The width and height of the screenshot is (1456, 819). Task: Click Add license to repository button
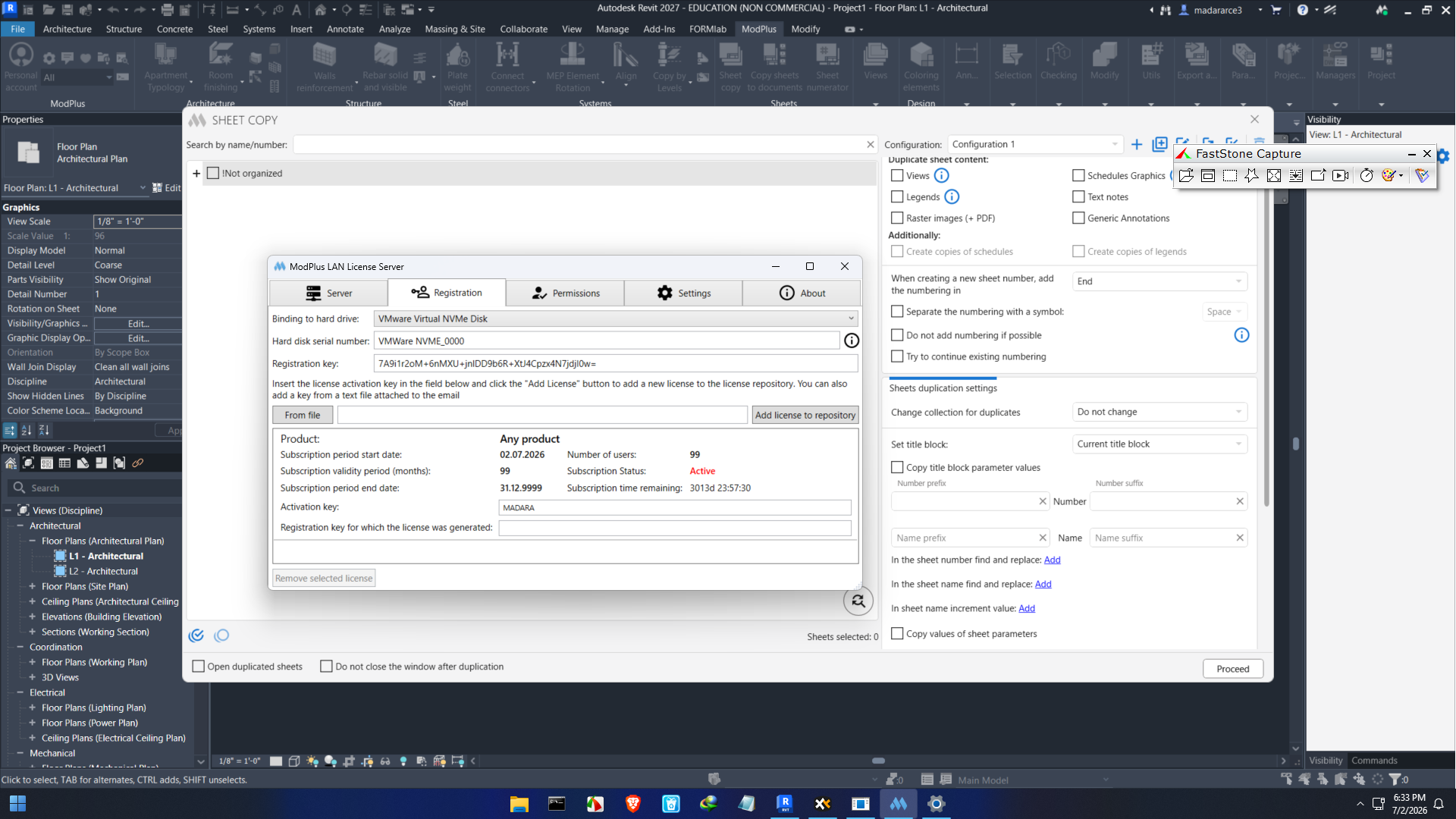click(x=805, y=416)
